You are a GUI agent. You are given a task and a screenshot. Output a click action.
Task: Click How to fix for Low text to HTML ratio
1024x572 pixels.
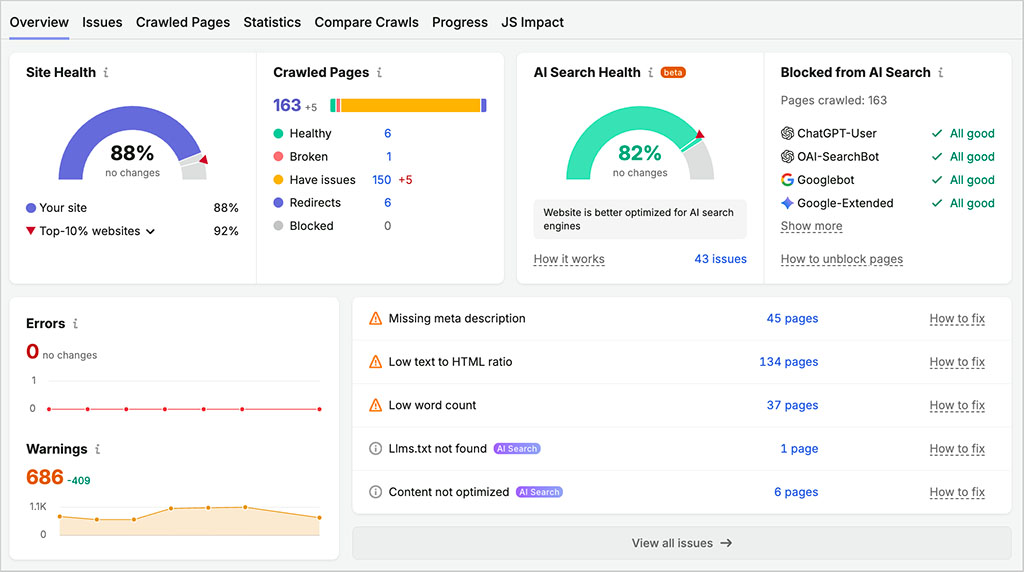(x=957, y=362)
